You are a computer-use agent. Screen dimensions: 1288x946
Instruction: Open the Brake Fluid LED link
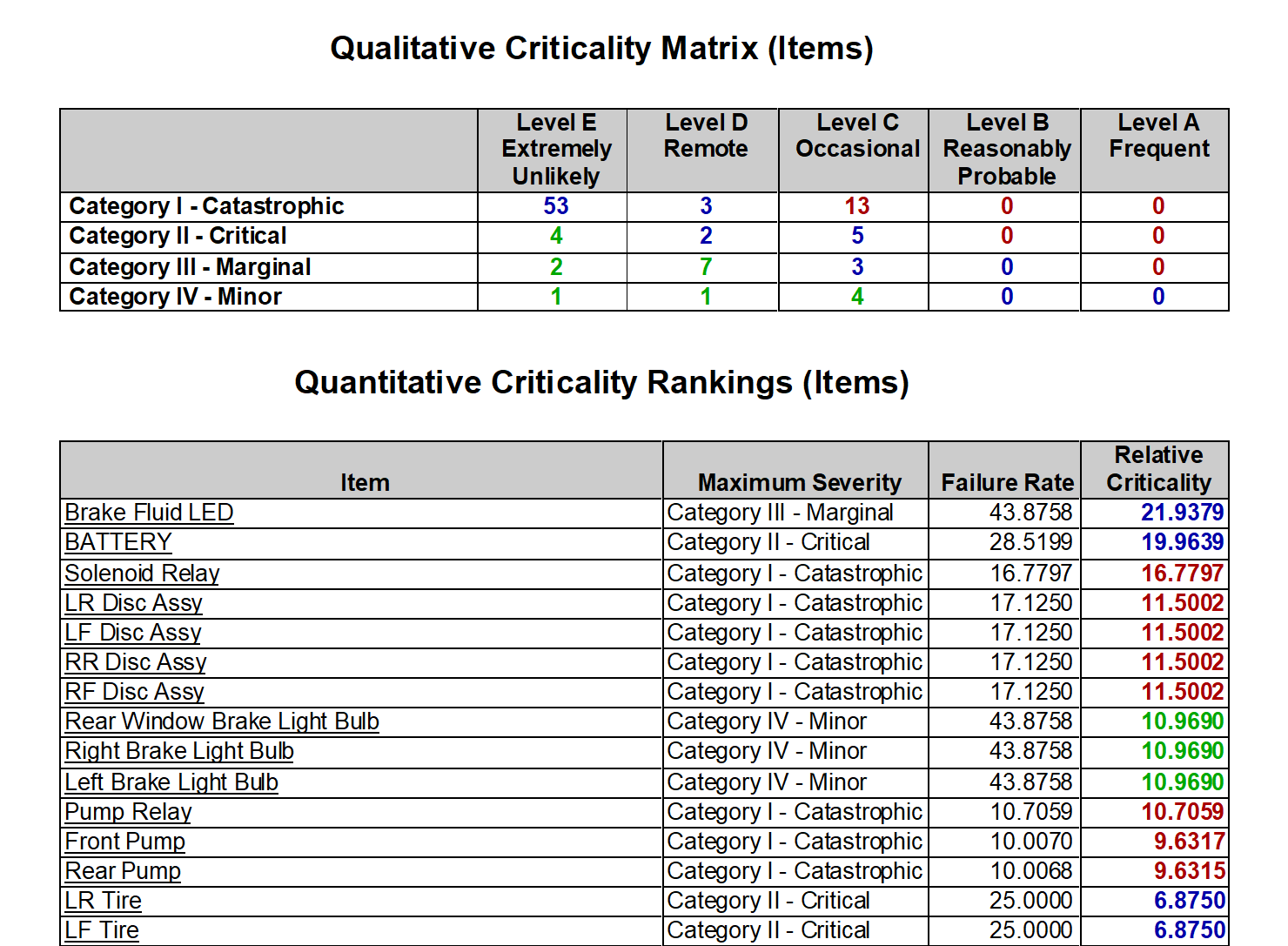coord(149,513)
